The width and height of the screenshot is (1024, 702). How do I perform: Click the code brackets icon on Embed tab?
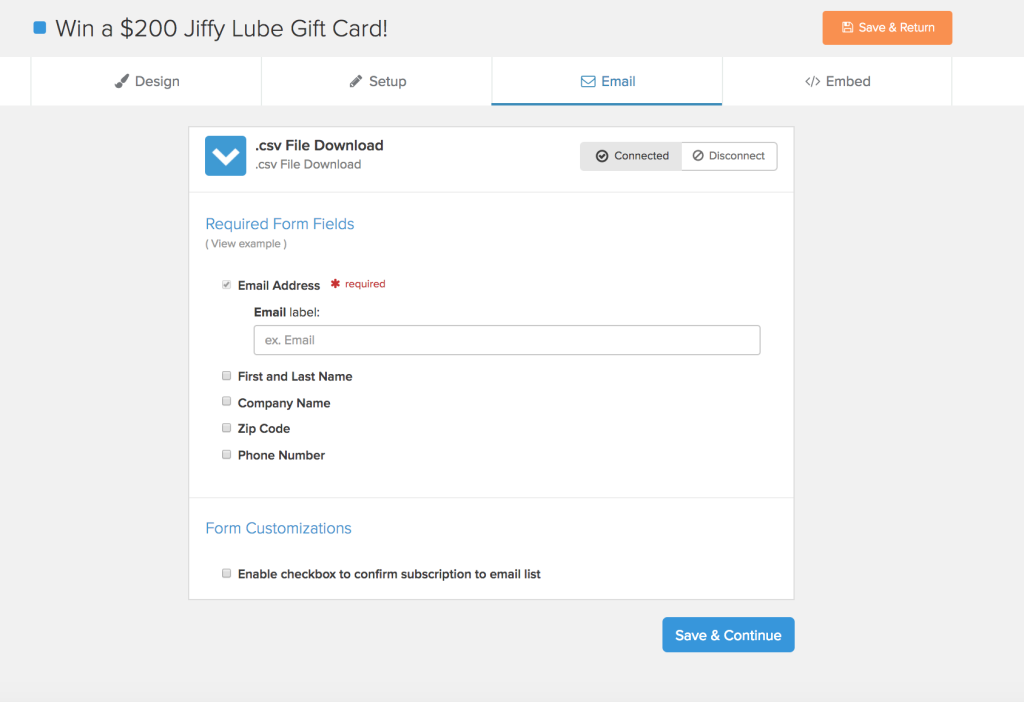(812, 82)
